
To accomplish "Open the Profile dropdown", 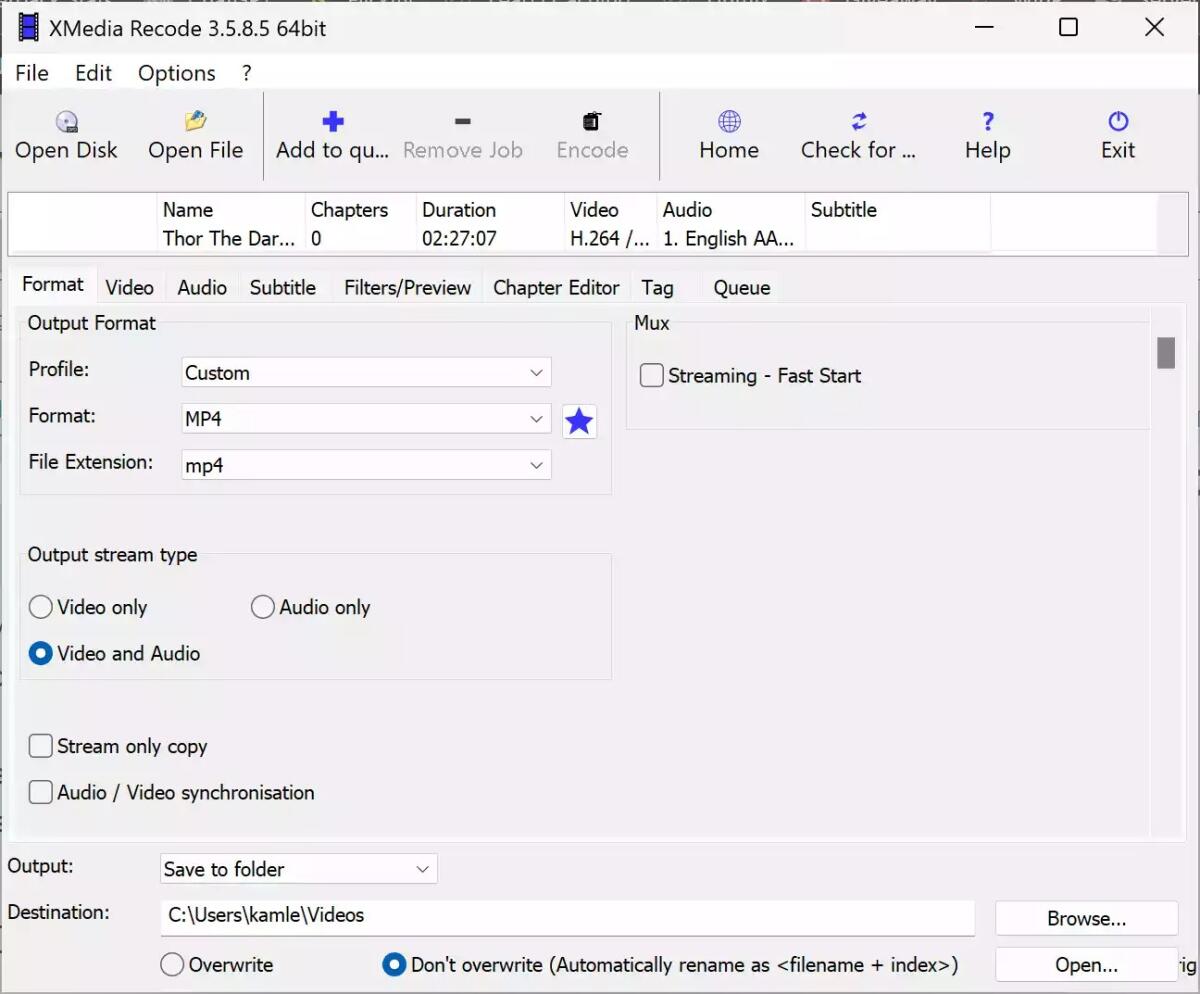I will click(x=365, y=372).
